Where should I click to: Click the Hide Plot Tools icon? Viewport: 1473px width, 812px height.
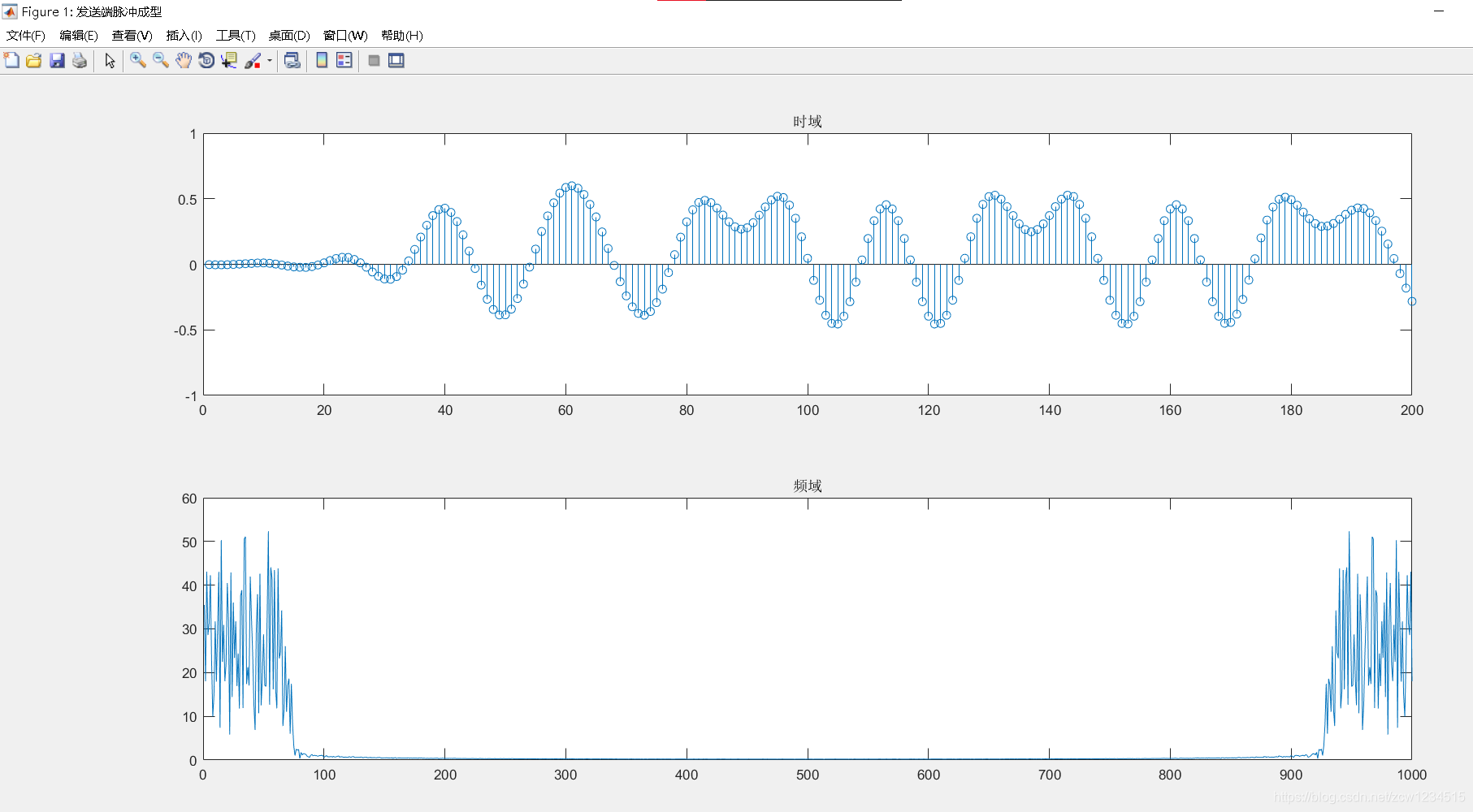[374, 60]
